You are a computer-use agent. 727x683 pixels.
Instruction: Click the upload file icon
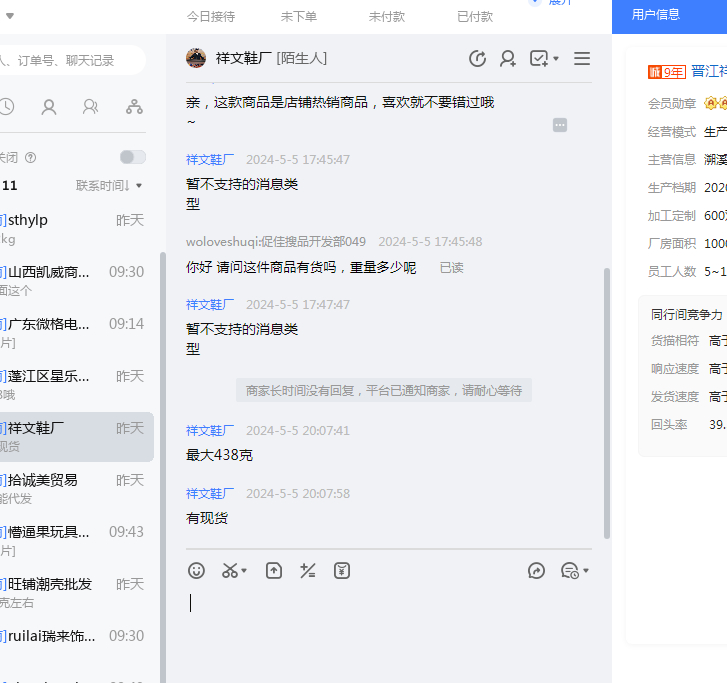[x=274, y=571]
